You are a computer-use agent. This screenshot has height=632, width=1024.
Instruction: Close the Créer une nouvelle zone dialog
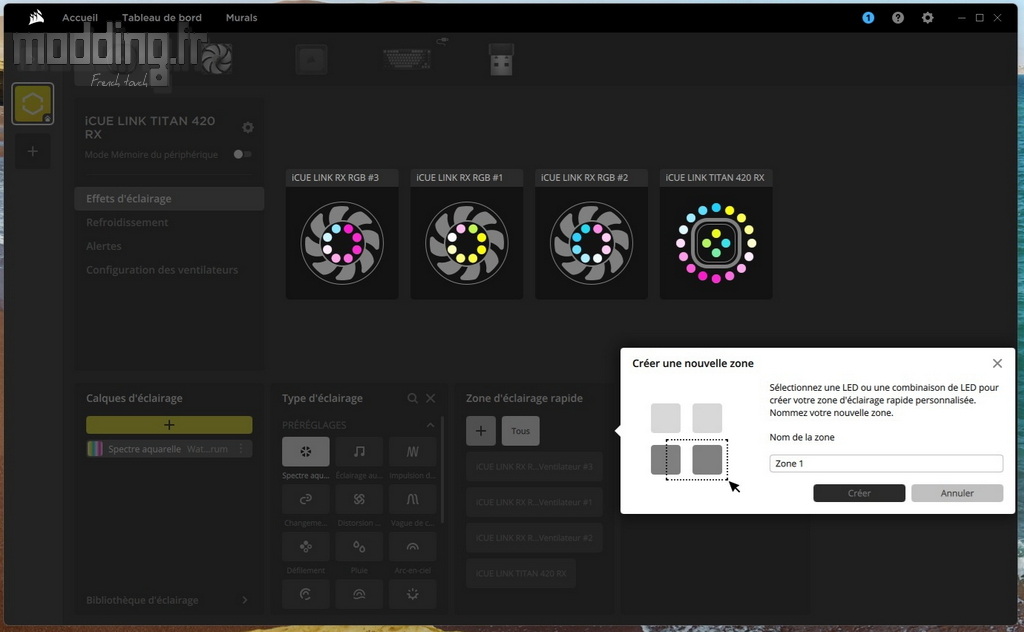(x=997, y=364)
